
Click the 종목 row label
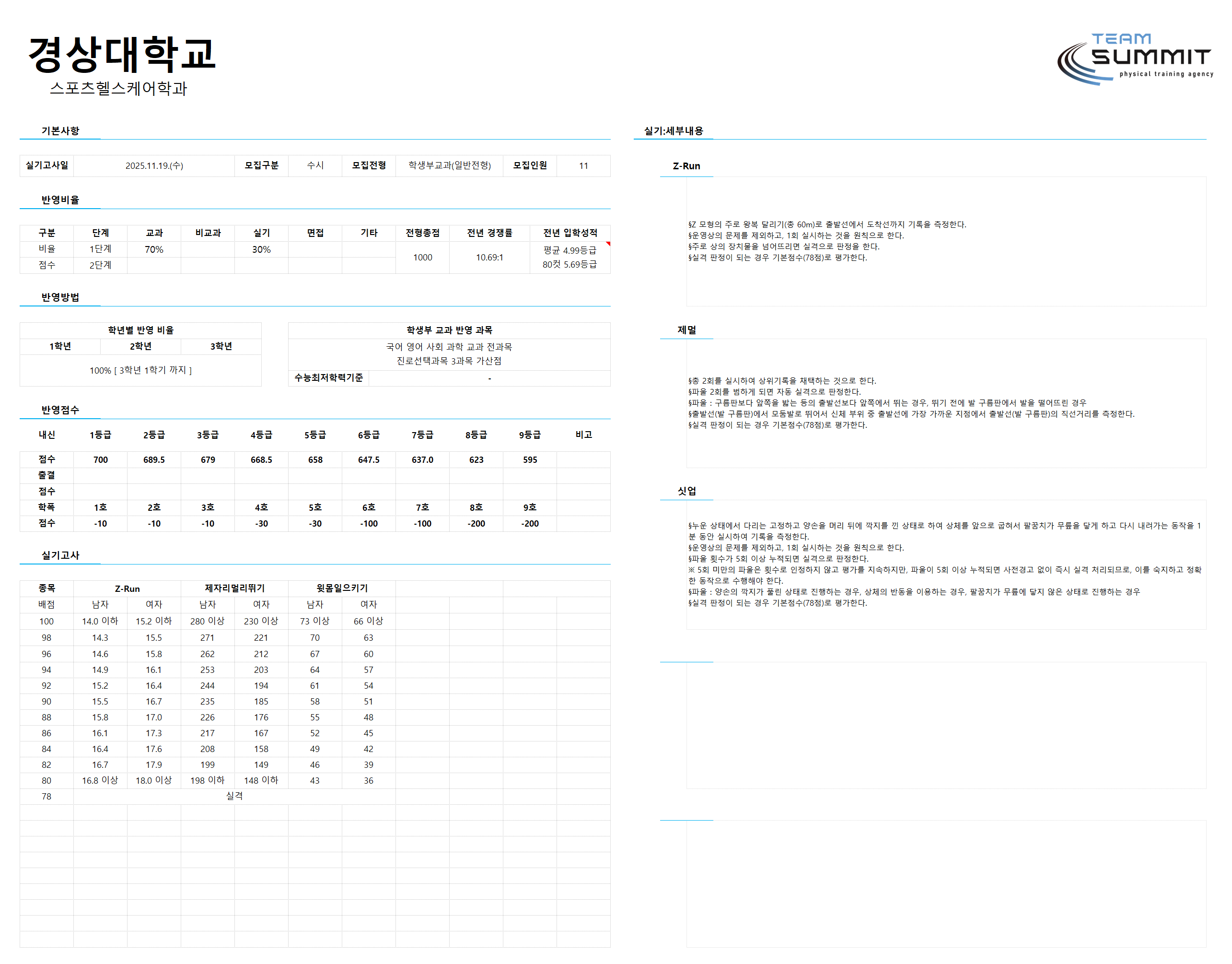(46, 588)
